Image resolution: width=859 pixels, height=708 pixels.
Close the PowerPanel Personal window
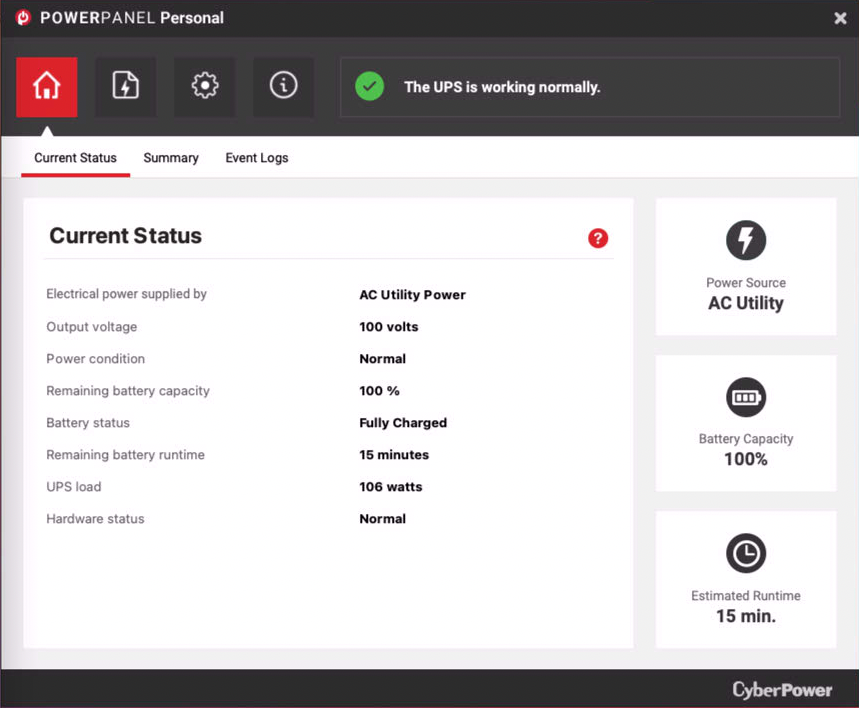[840, 18]
